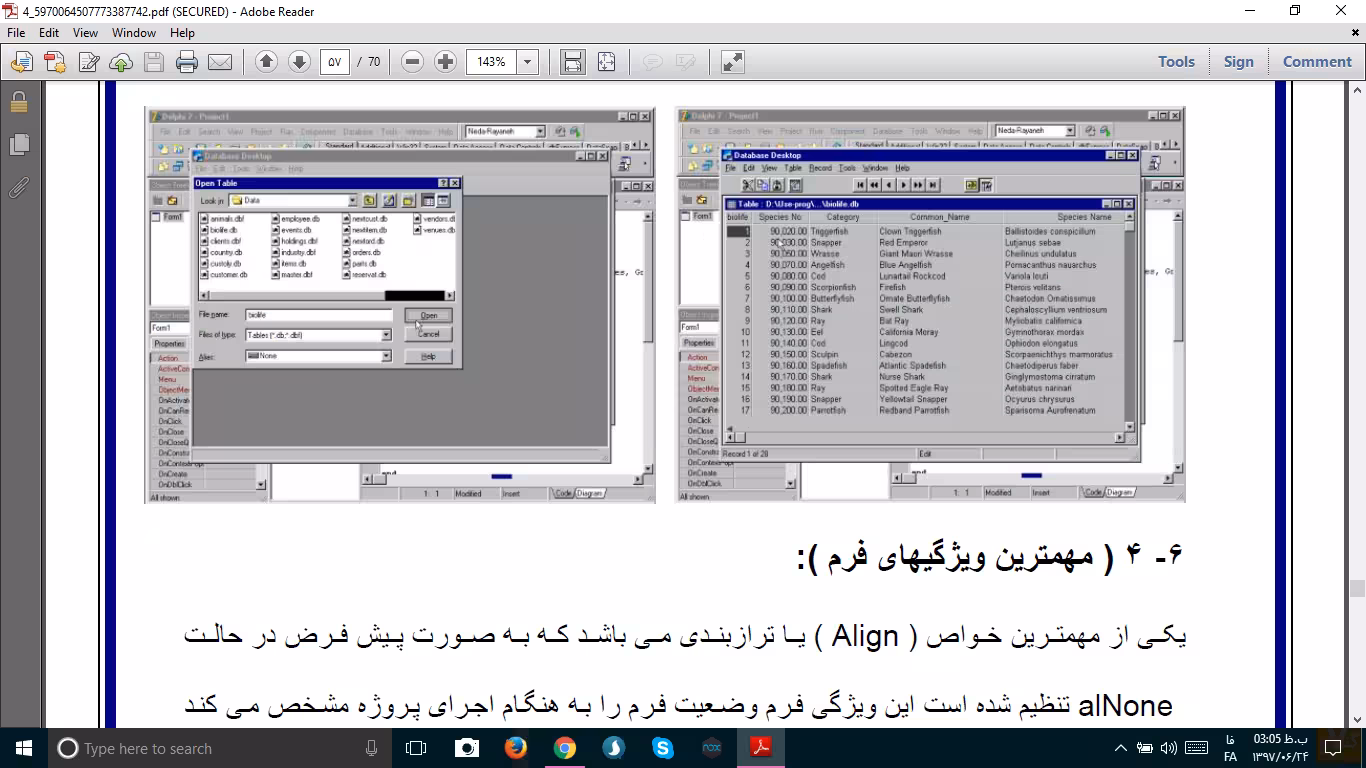This screenshot has height=768, width=1366.
Task: Show attachments paperclip sidebar panel
Action: (x=18, y=187)
